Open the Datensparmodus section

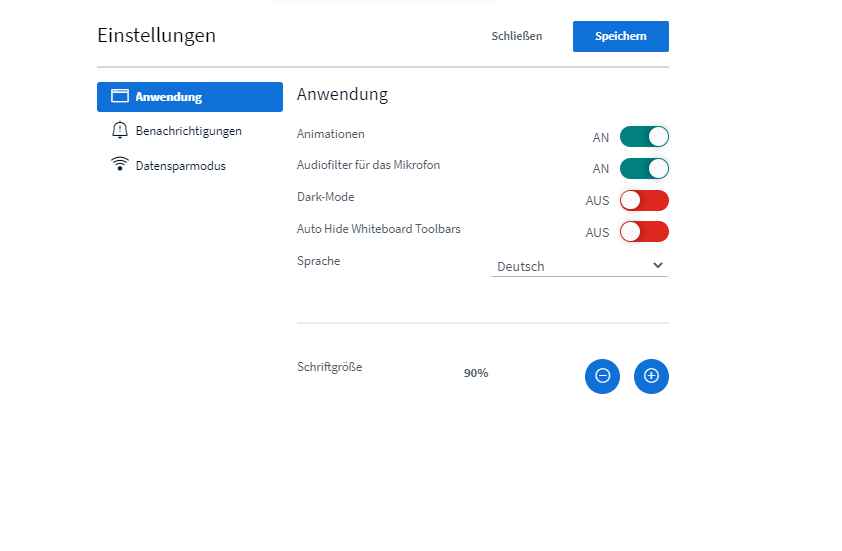pyautogui.click(x=180, y=165)
